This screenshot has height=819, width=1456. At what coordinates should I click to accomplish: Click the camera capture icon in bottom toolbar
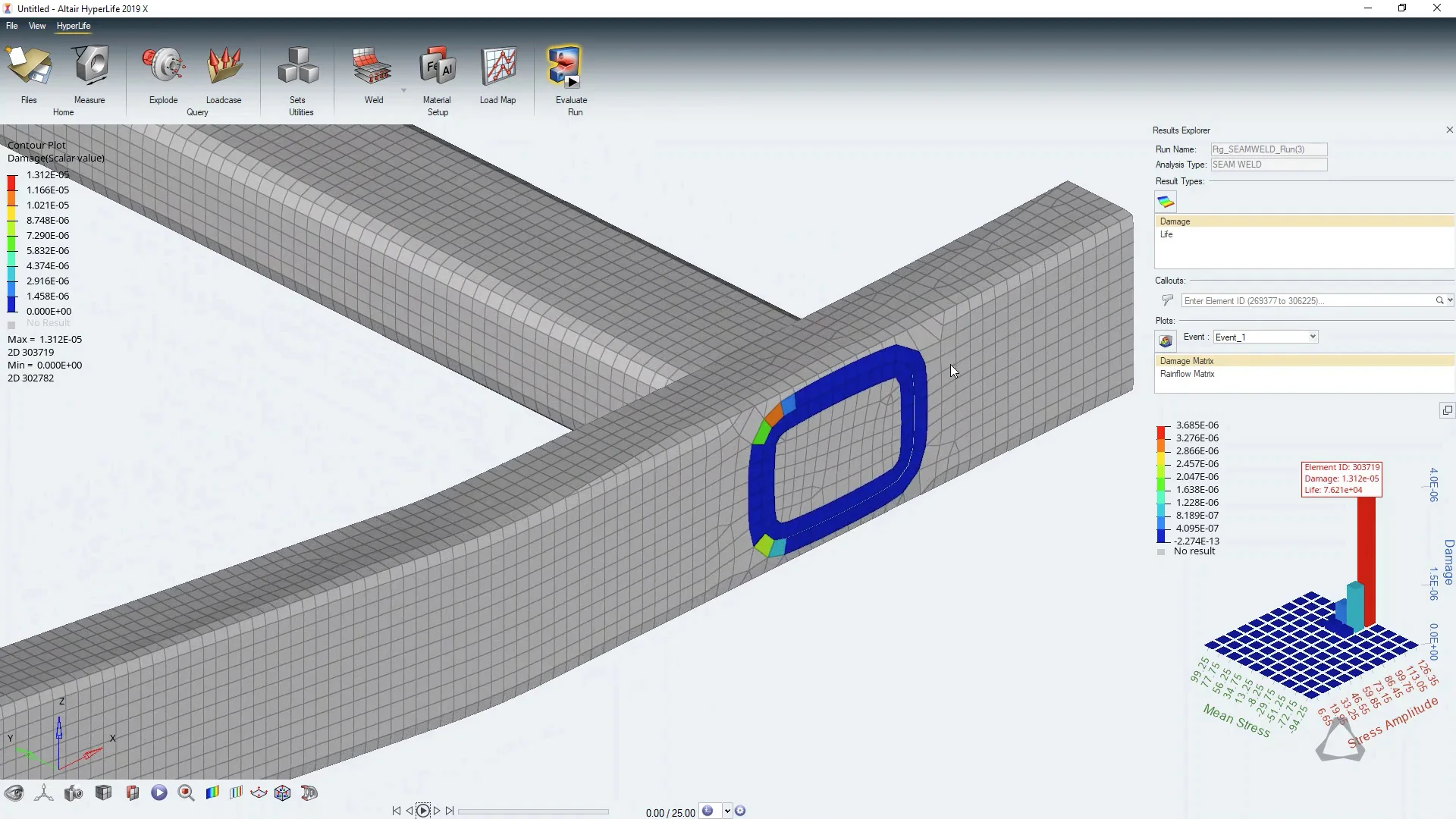point(74,793)
